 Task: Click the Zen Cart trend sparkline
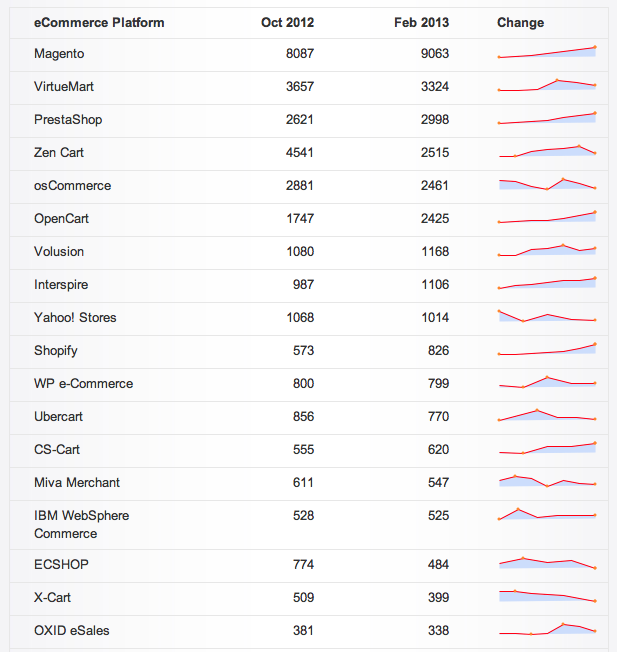click(547, 151)
